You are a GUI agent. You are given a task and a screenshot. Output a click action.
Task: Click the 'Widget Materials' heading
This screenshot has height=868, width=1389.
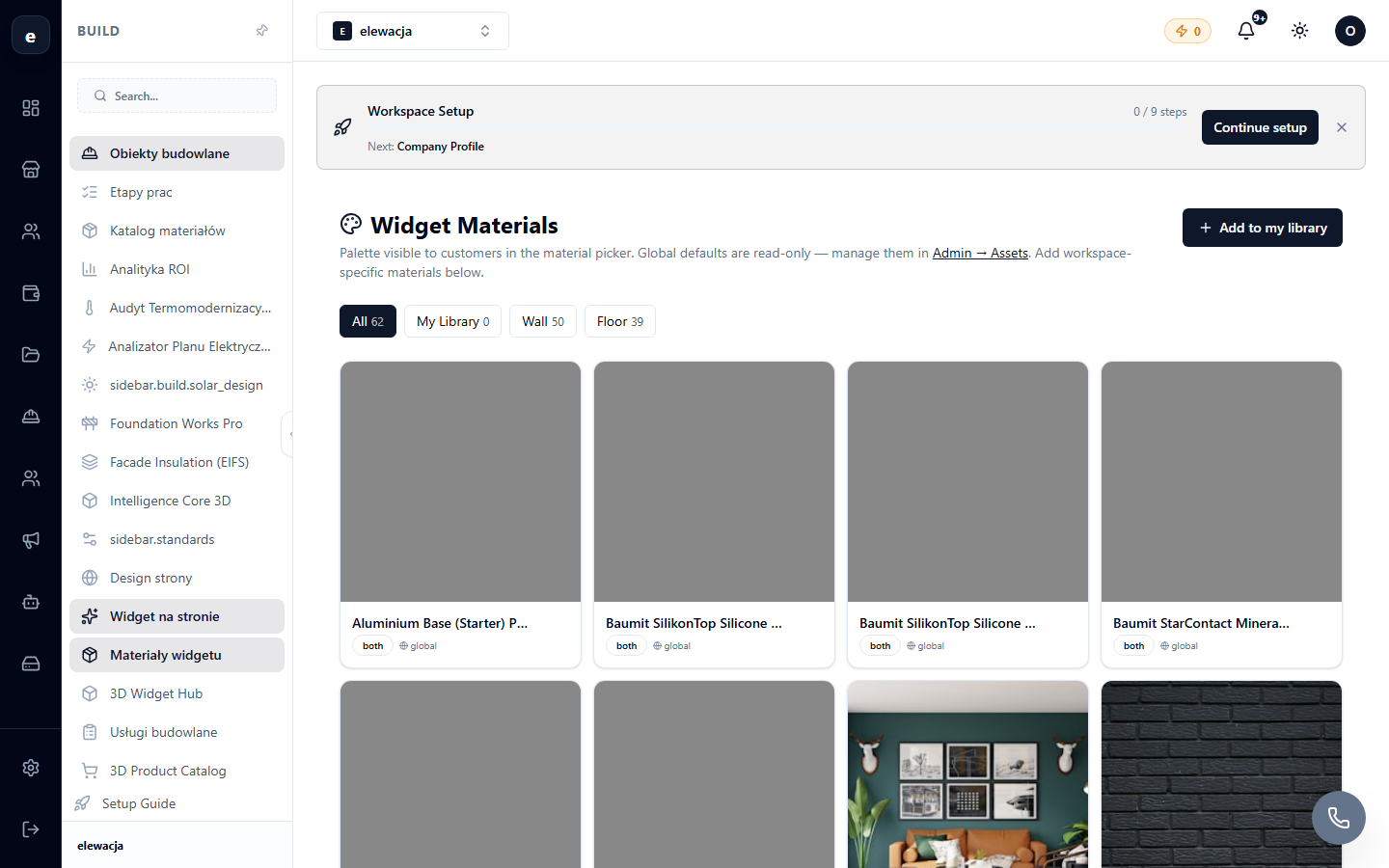(464, 225)
